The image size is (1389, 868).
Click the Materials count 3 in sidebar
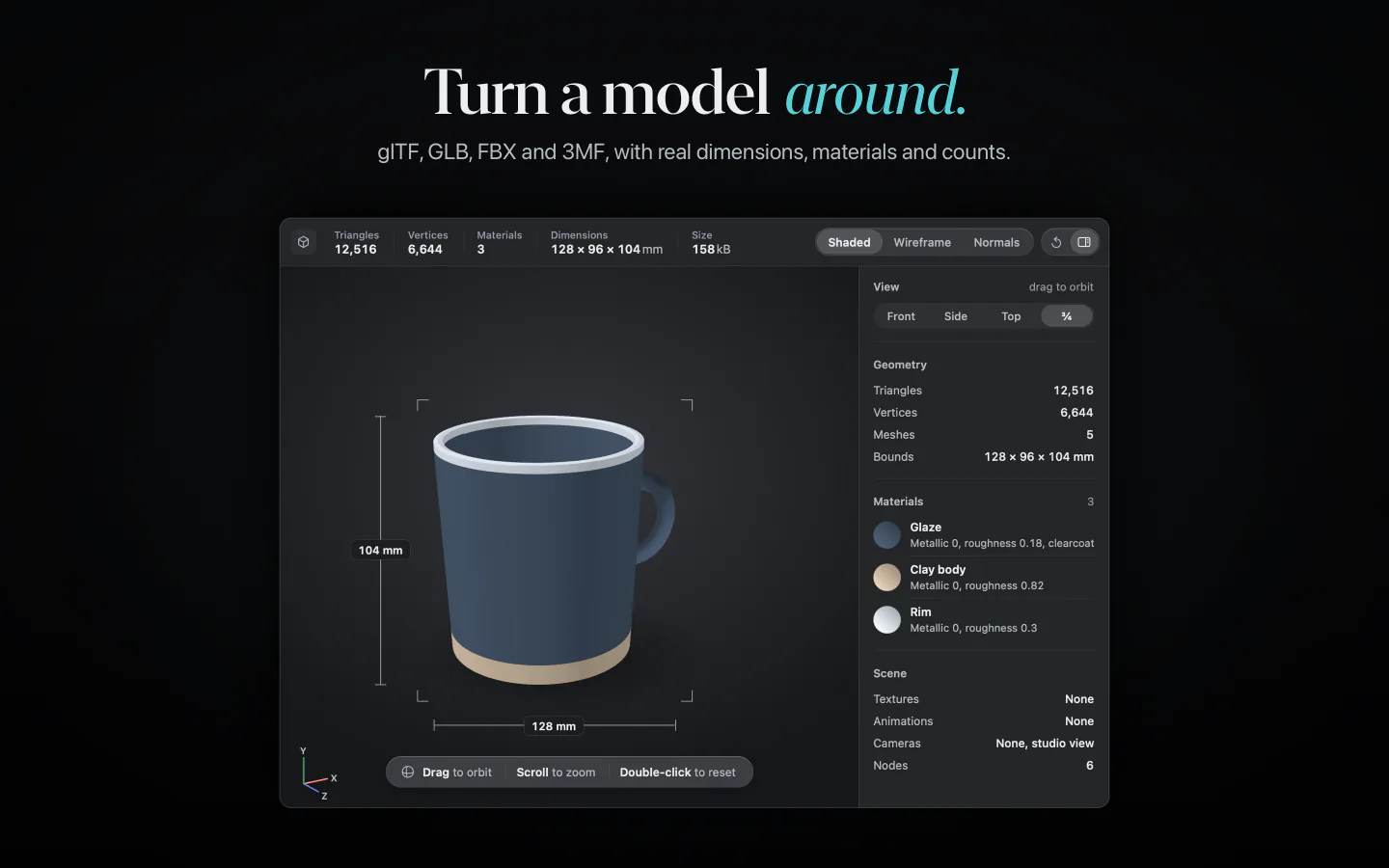(x=1091, y=502)
